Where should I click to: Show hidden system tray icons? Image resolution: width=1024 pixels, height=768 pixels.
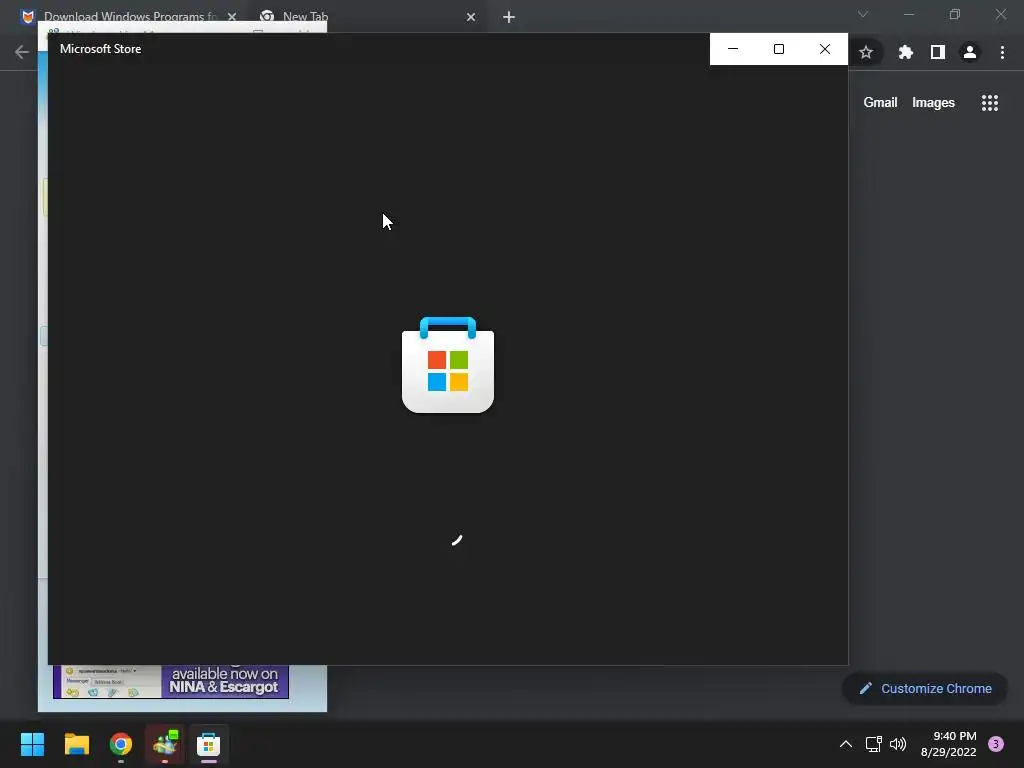click(x=846, y=744)
